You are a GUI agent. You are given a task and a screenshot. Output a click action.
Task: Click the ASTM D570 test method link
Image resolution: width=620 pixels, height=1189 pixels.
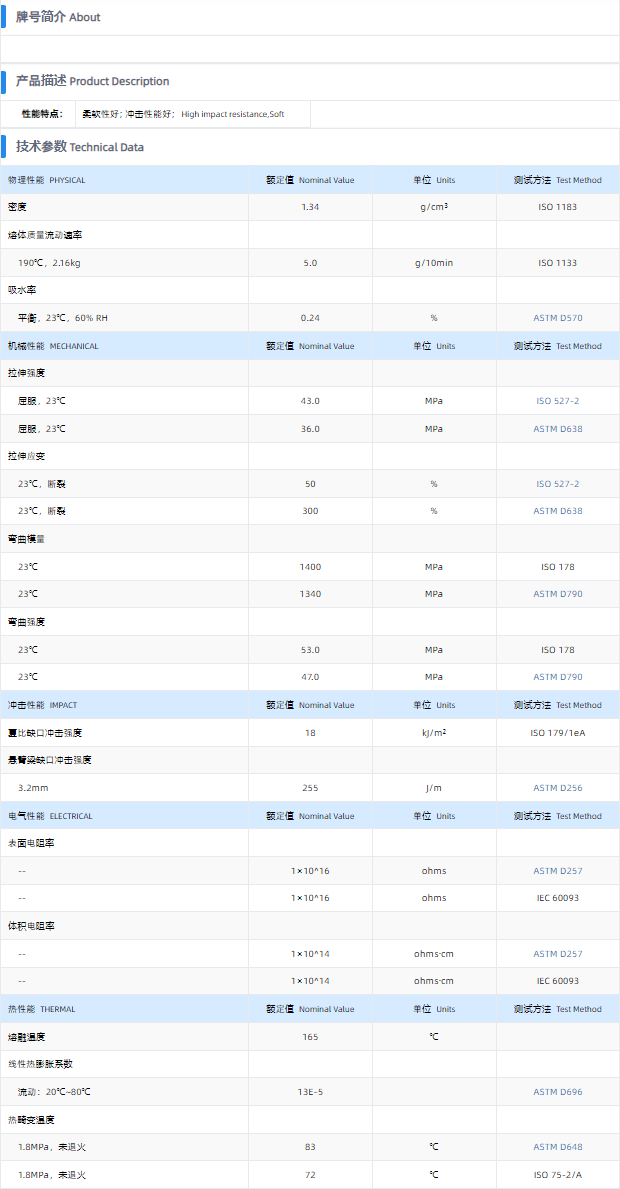pos(557,318)
